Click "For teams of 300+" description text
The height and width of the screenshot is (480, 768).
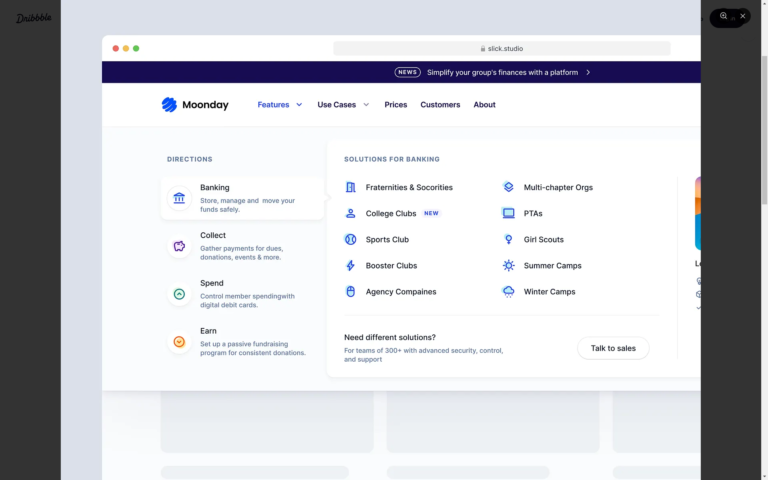pyautogui.click(x=424, y=355)
